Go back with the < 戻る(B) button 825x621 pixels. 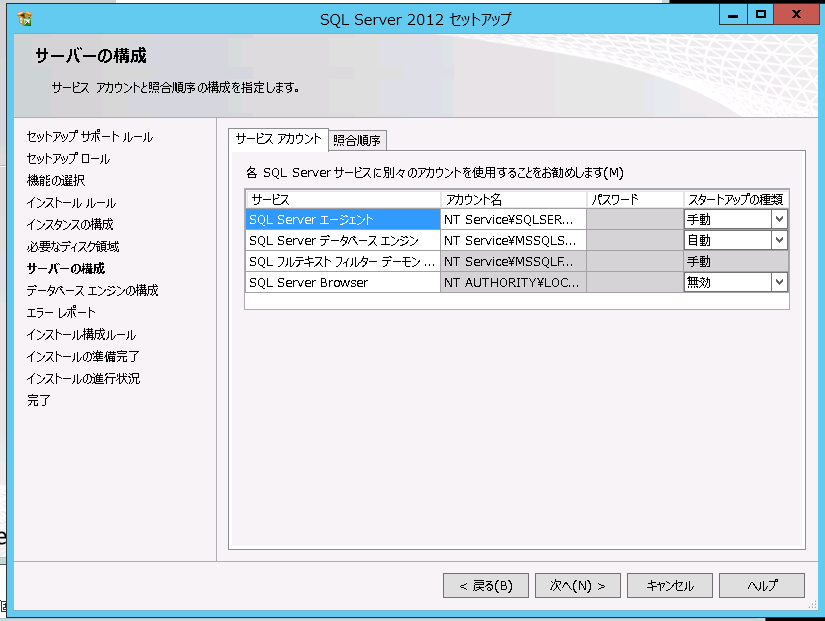coord(486,585)
